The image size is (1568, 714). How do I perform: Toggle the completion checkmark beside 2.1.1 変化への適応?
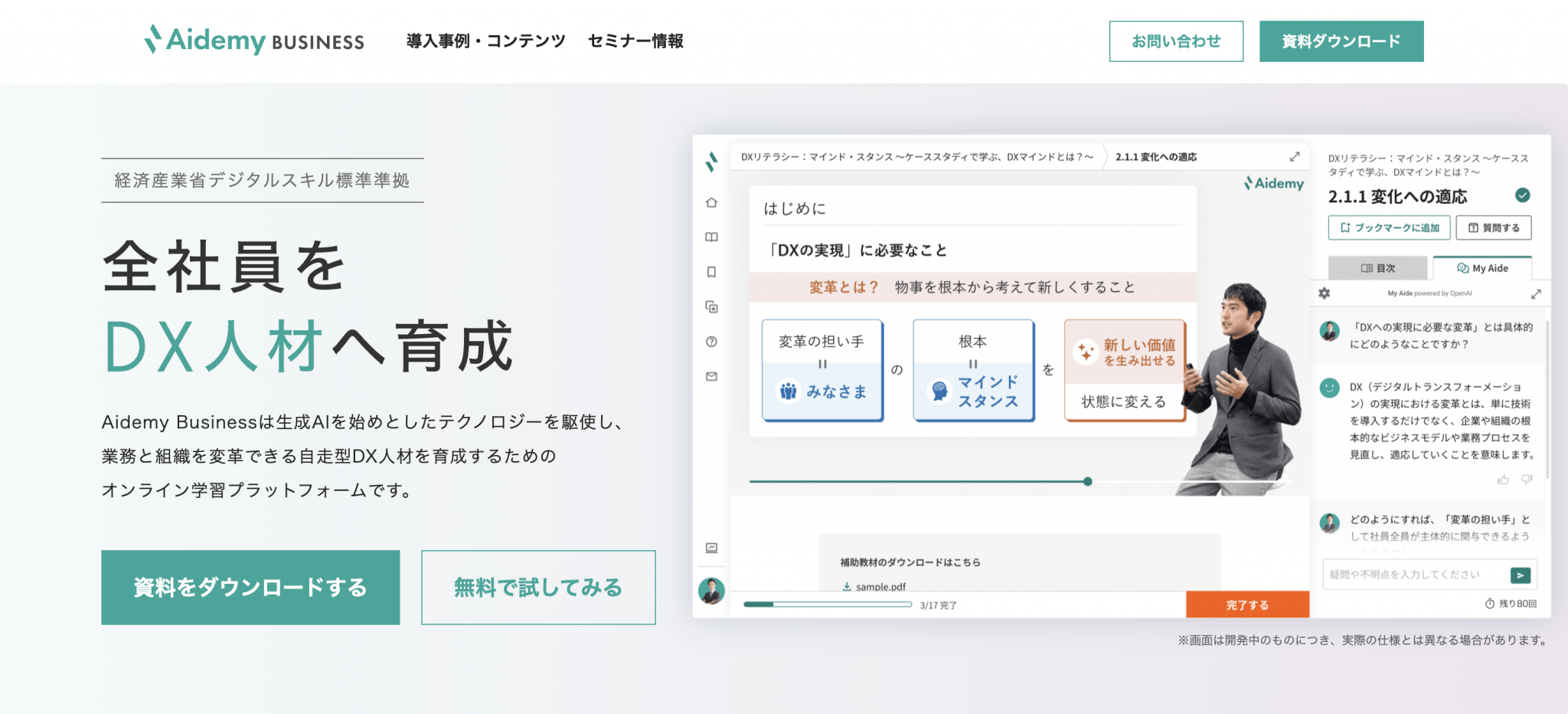click(x=1523, y=195)
